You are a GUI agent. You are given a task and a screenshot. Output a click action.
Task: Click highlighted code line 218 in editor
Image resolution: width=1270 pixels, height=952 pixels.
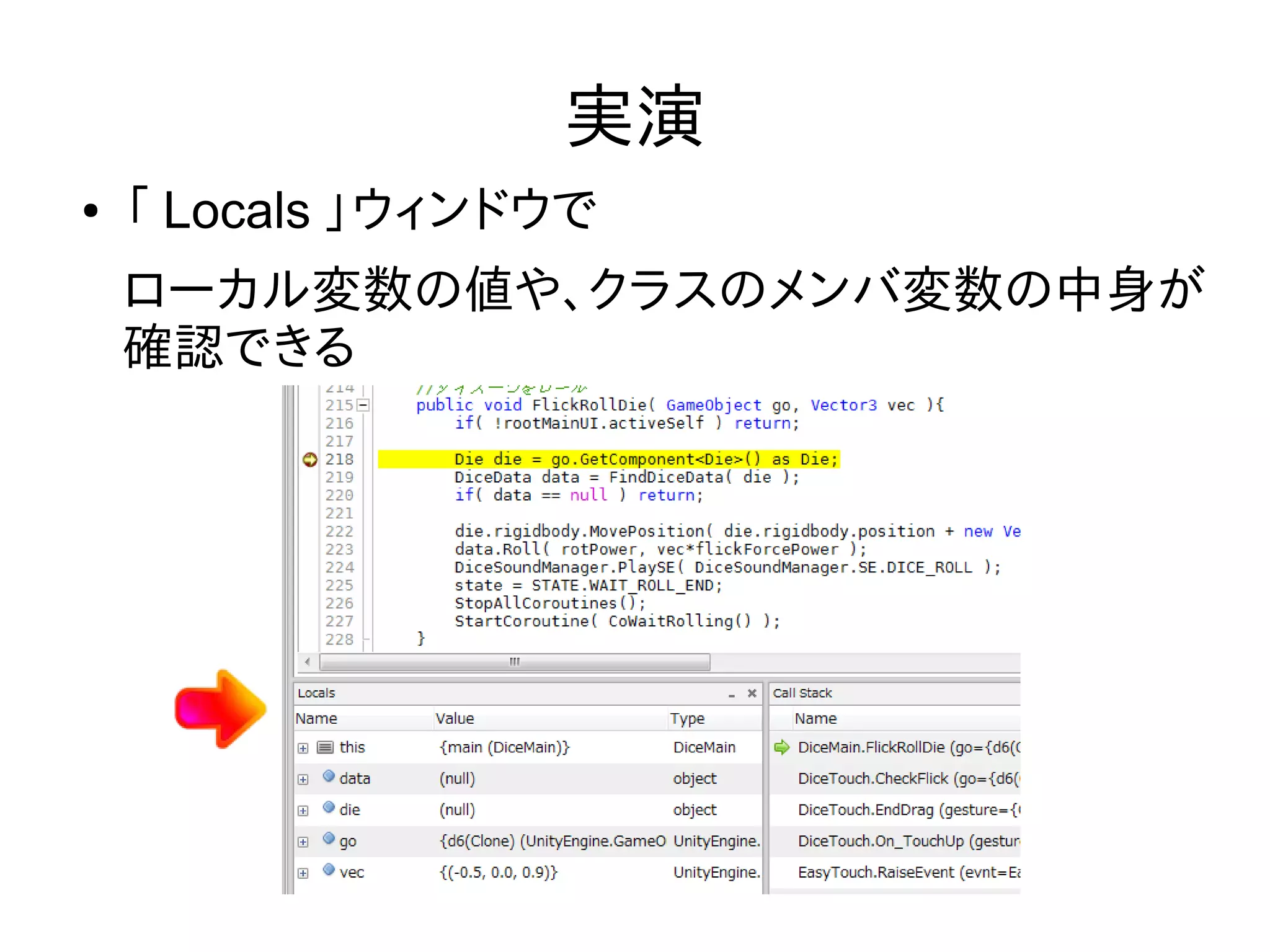(609, 460)
